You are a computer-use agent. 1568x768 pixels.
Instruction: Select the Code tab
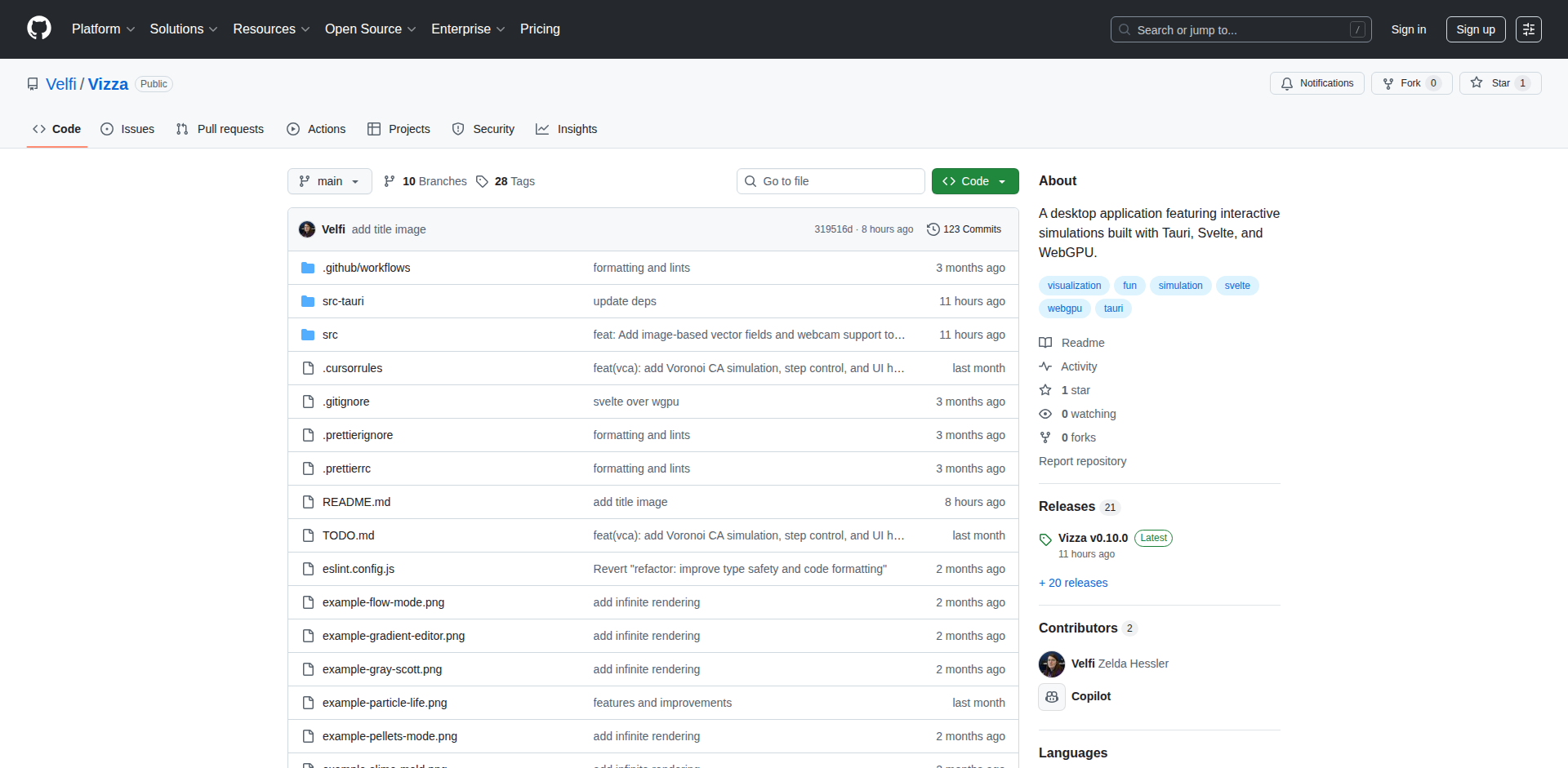tap(57, 129)
